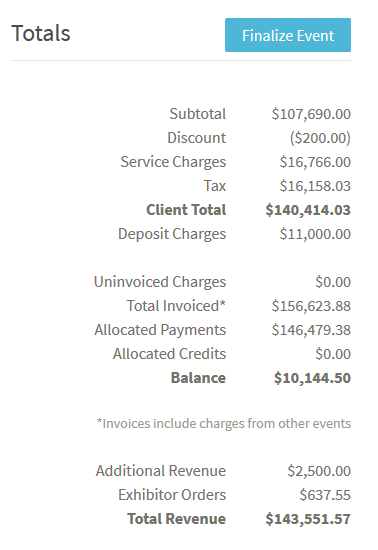Click the Tax amount $16,158.03

pyautogui.click(x=315, y=186)
